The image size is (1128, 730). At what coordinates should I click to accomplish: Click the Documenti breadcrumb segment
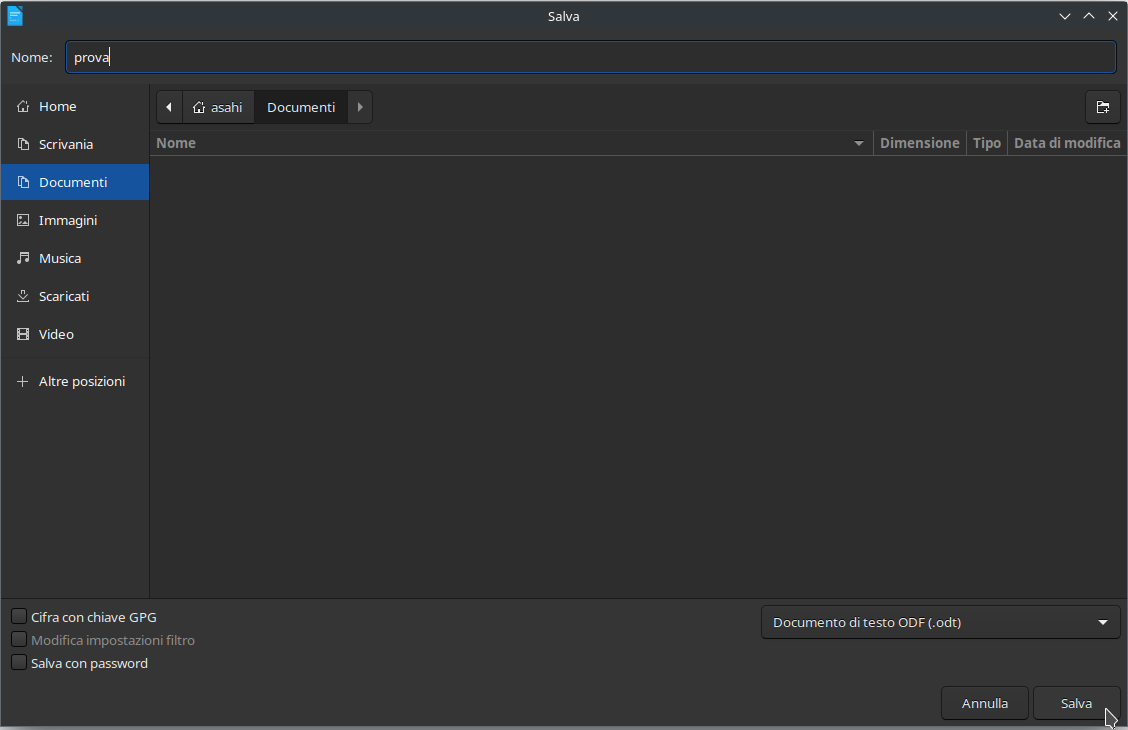pyautogui.click(x=301, y=107)
